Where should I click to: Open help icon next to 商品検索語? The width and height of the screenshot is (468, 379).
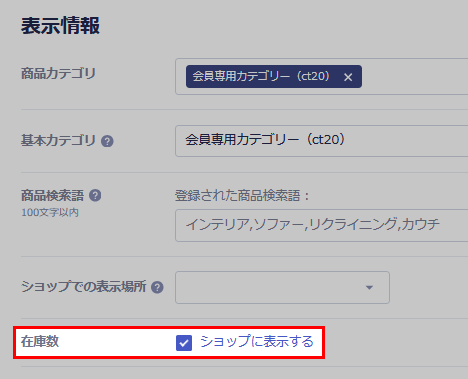pyautogui.click(x=95, y=195)
